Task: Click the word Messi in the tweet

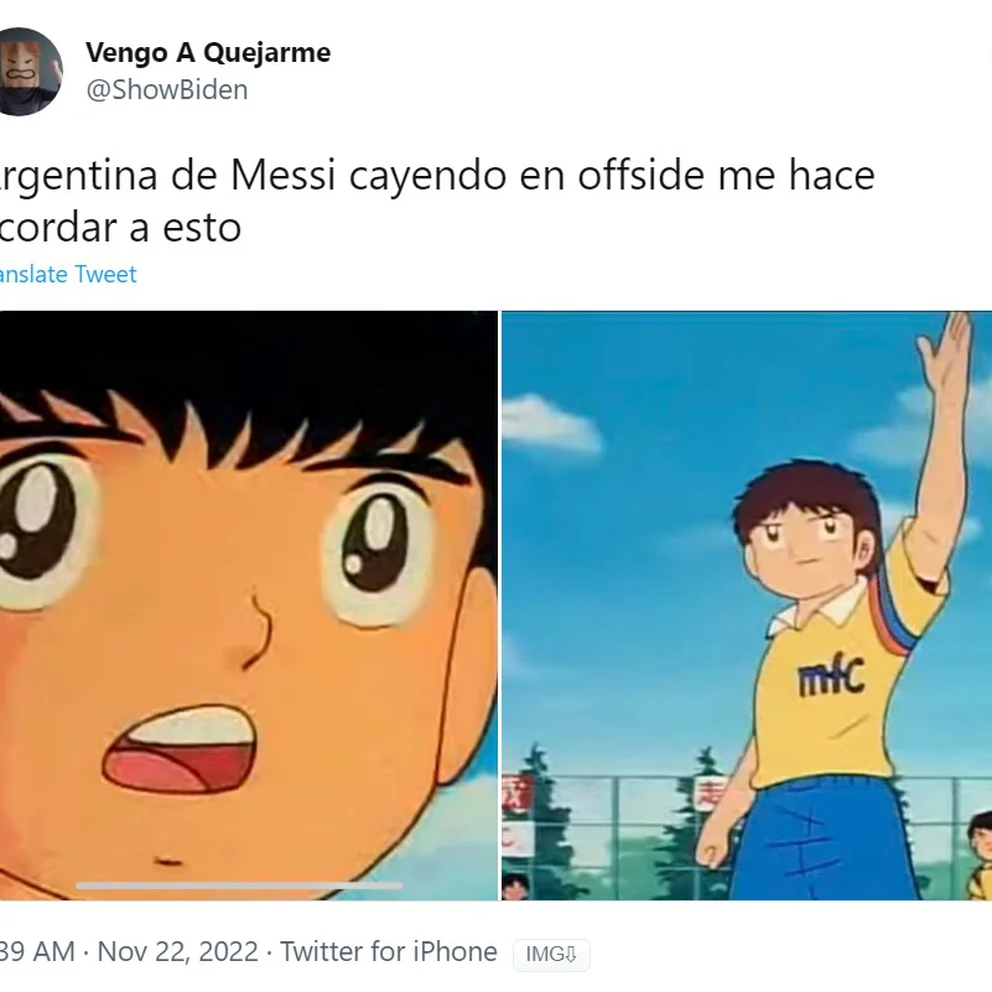Action: 283,175
